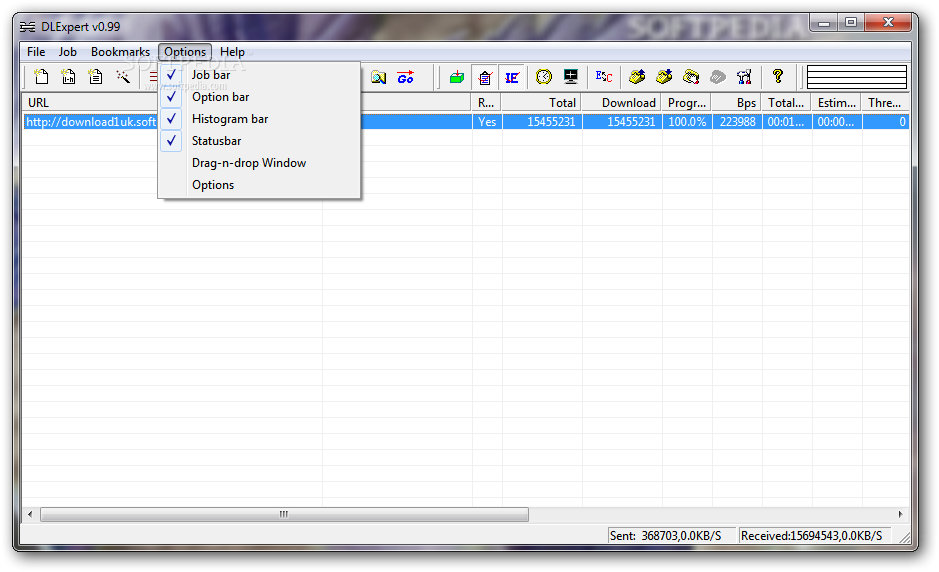Image resolution: width=939 pixels, height=572 pixels.
Task: Click the telephone dial-up icon with up arrow
Action: (x=637, y=77)
